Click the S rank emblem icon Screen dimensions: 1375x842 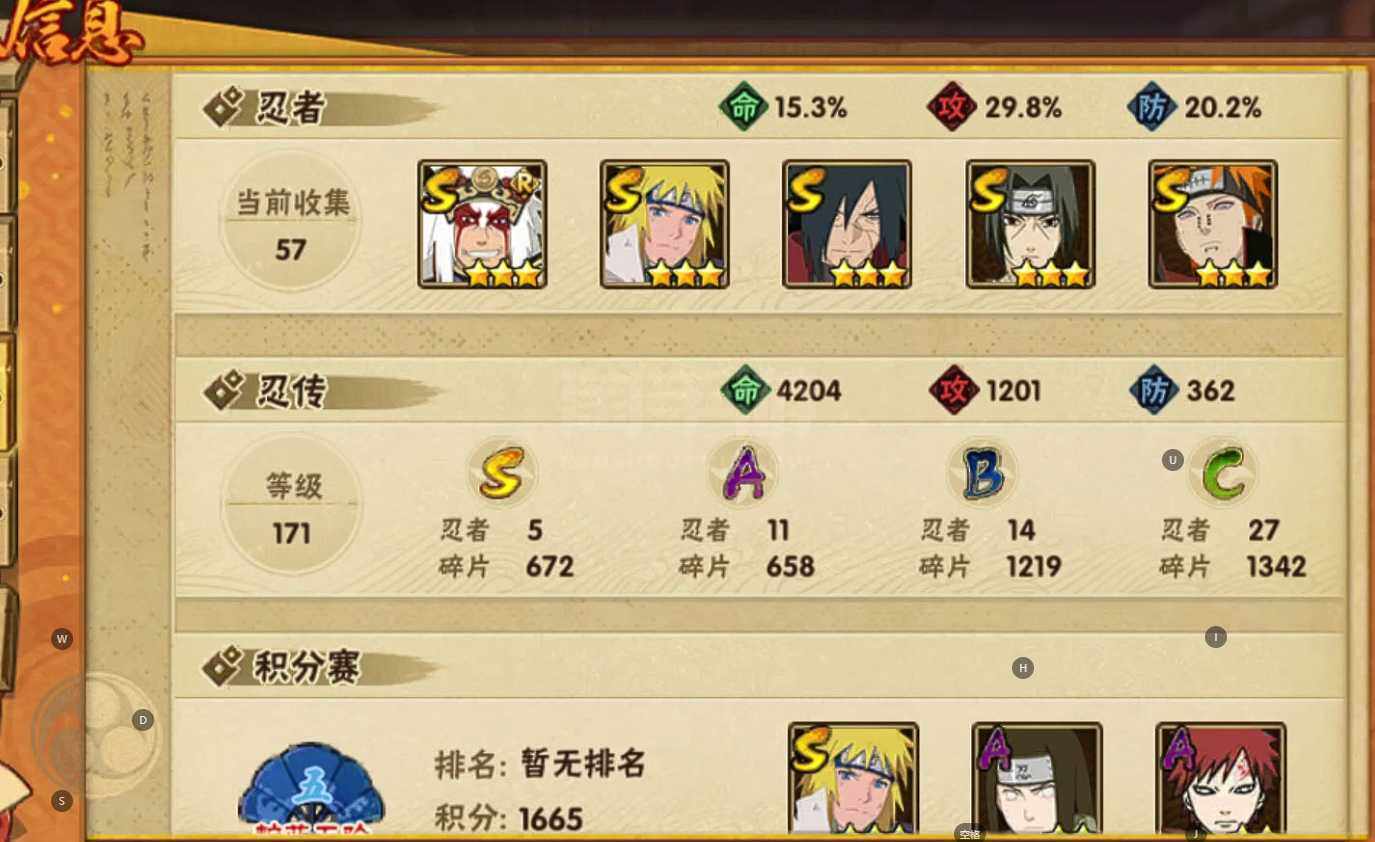pyautogui.click(x=502, y=473)
